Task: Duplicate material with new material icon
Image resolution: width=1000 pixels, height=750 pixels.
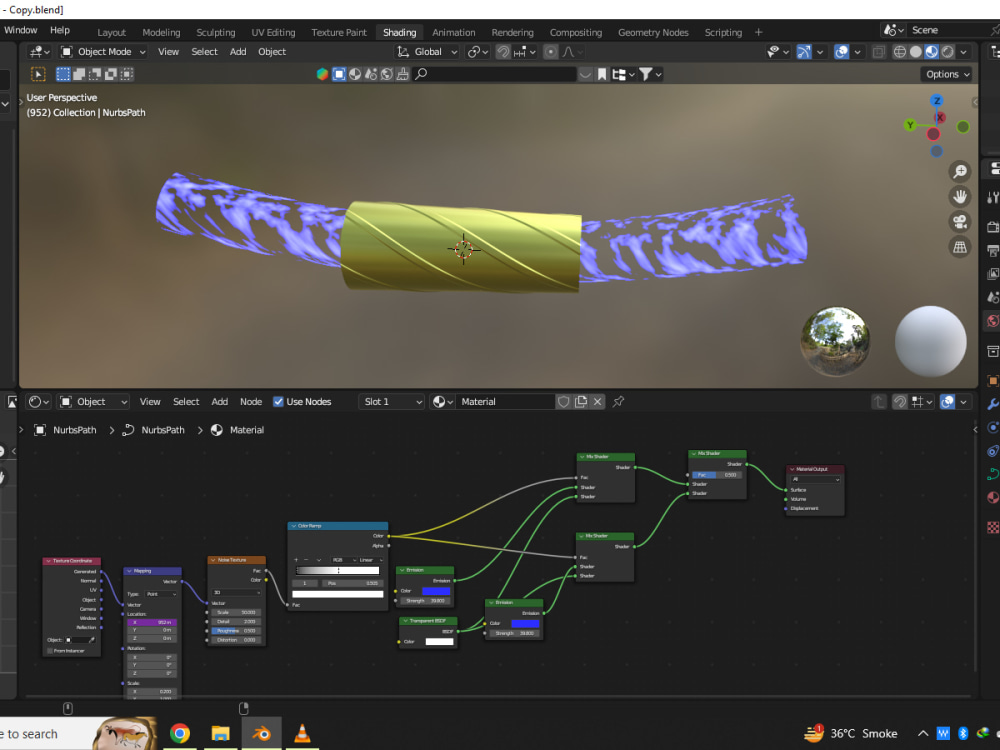Action: click(580, 402)
